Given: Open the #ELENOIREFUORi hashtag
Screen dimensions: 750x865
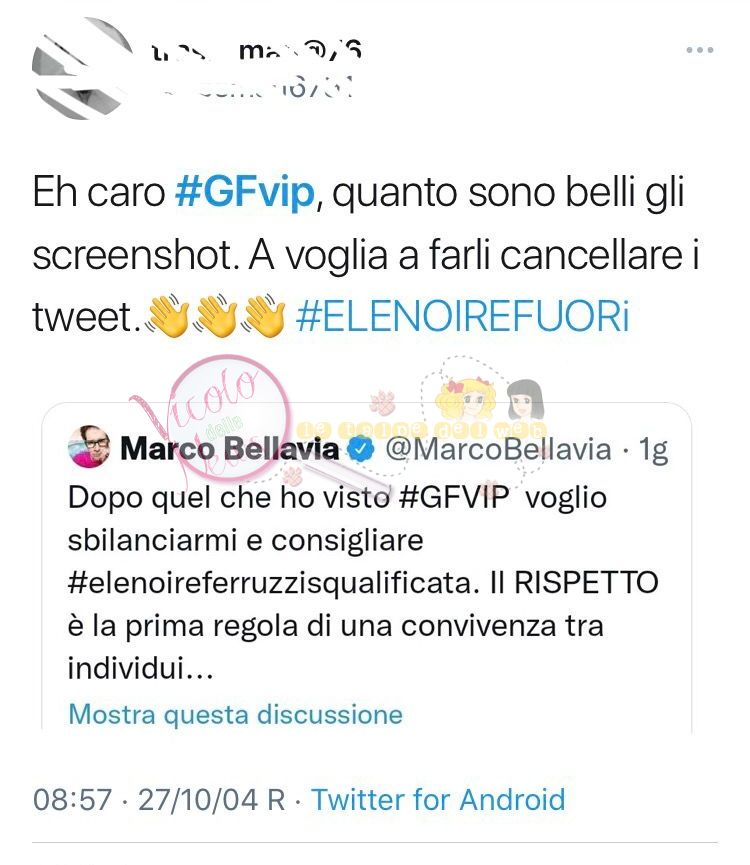Looking at the screenshot, I should 463,317.
